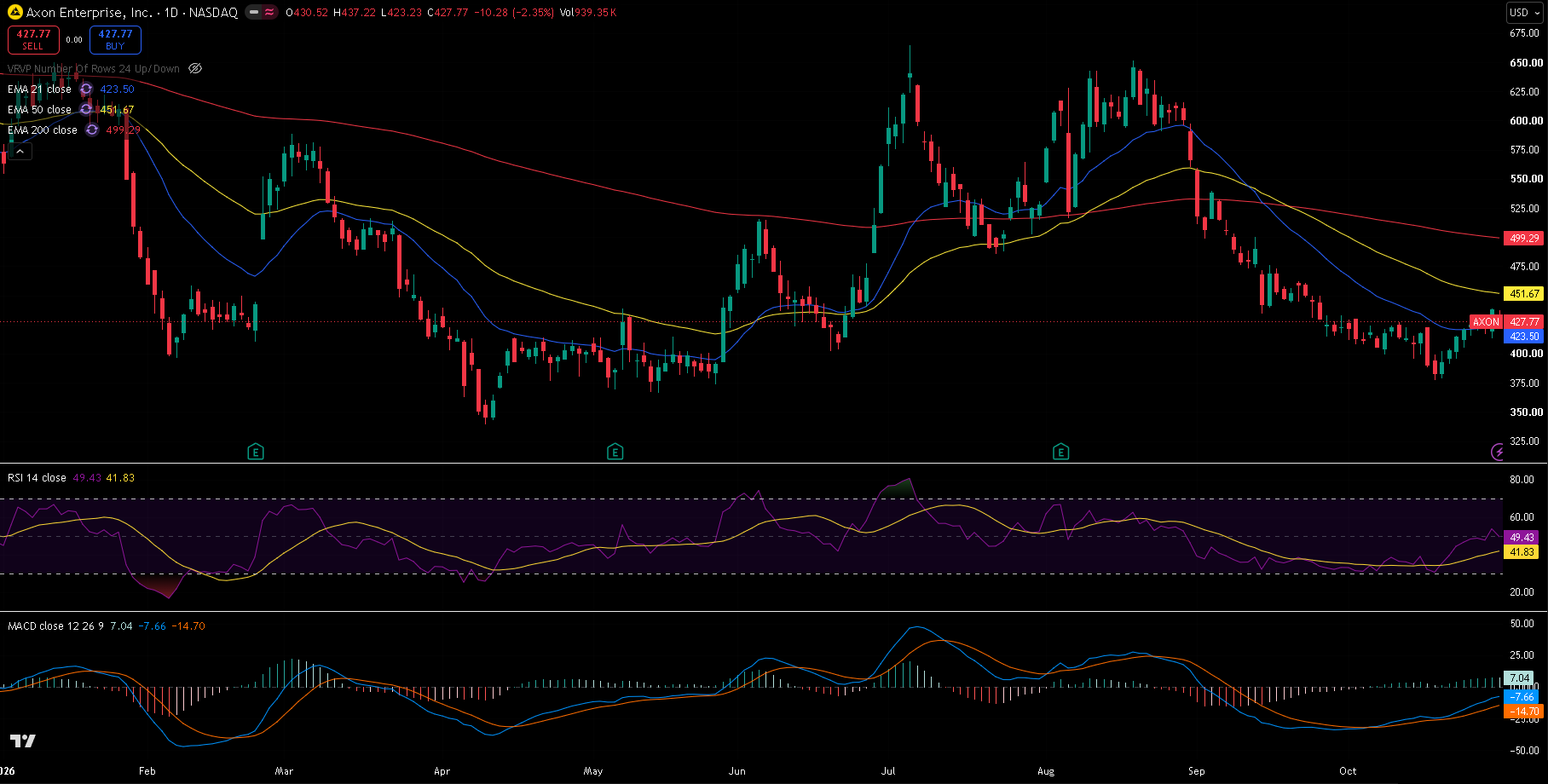The height and width of the screenshot is (784, 1548).
Task: Click the purple 49.43 RSI axis label
Action: [x=1522, y=538]
